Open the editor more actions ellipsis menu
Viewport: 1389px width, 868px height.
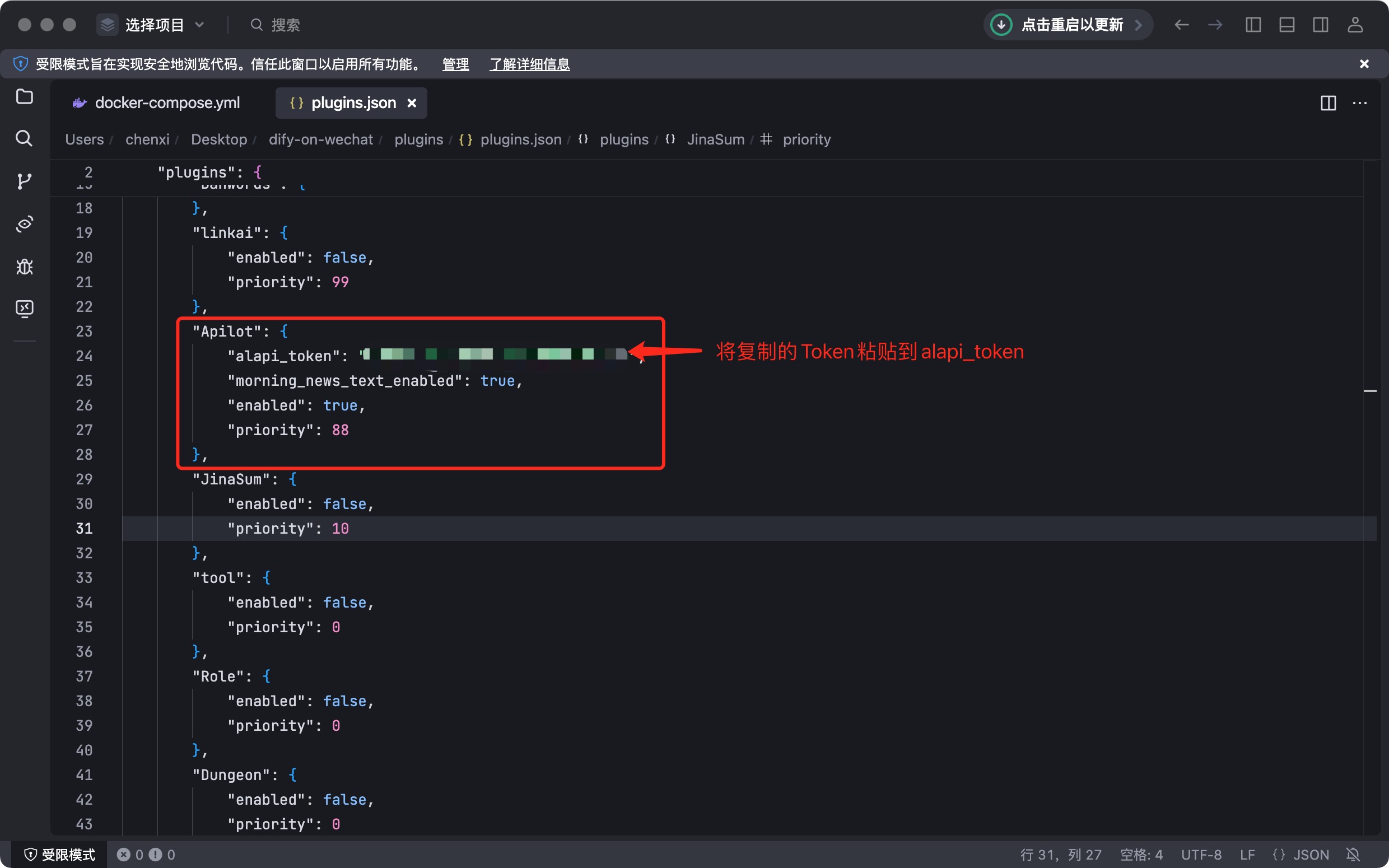point(1360,104)
